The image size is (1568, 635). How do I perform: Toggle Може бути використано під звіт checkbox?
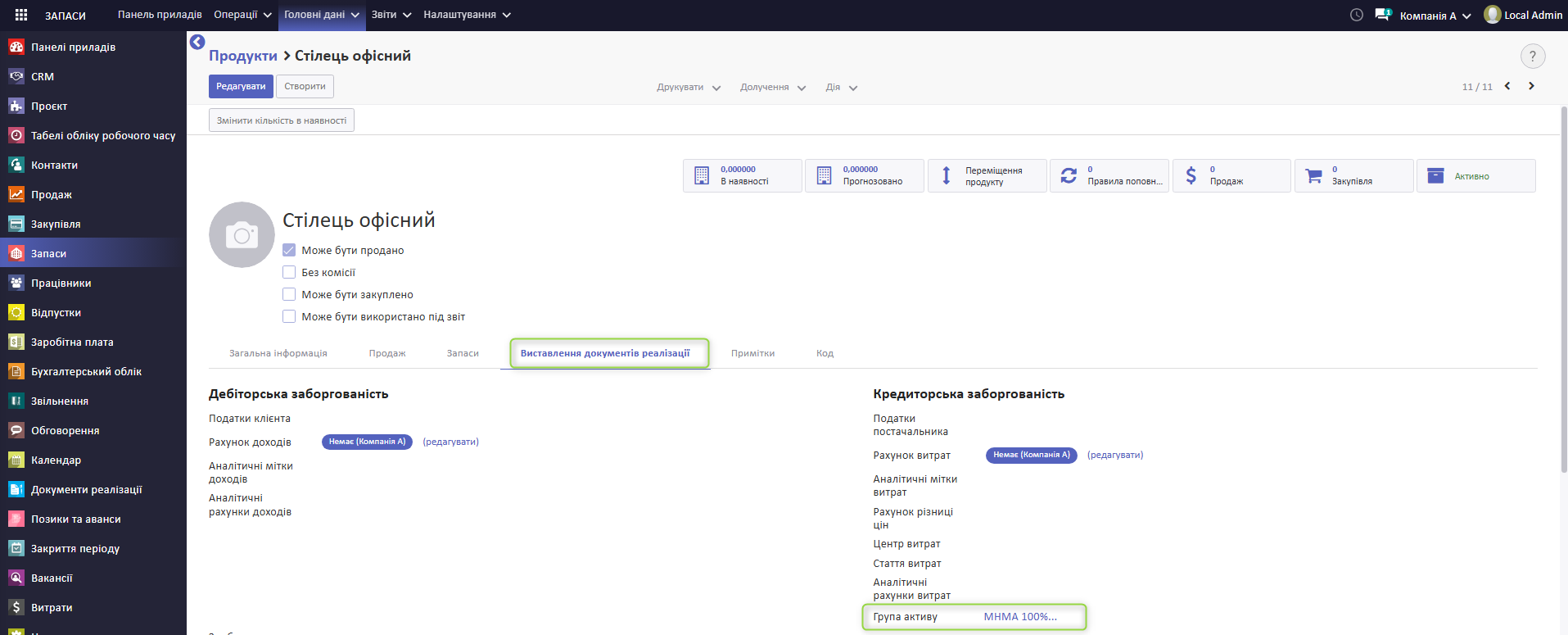coord(289,316)
